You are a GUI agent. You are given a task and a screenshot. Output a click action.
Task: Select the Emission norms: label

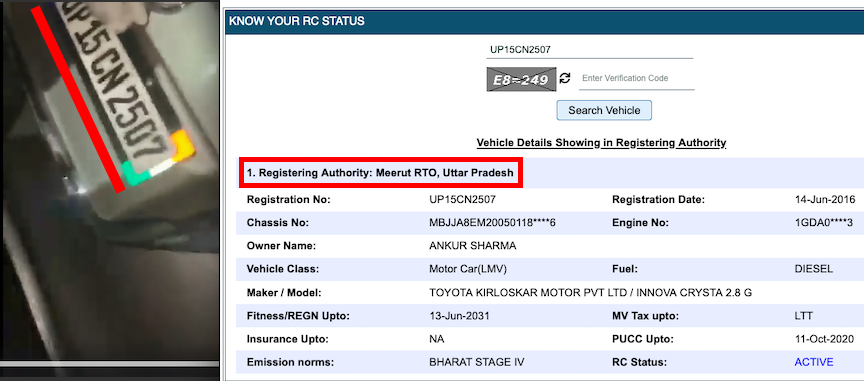tap(290, 362)
